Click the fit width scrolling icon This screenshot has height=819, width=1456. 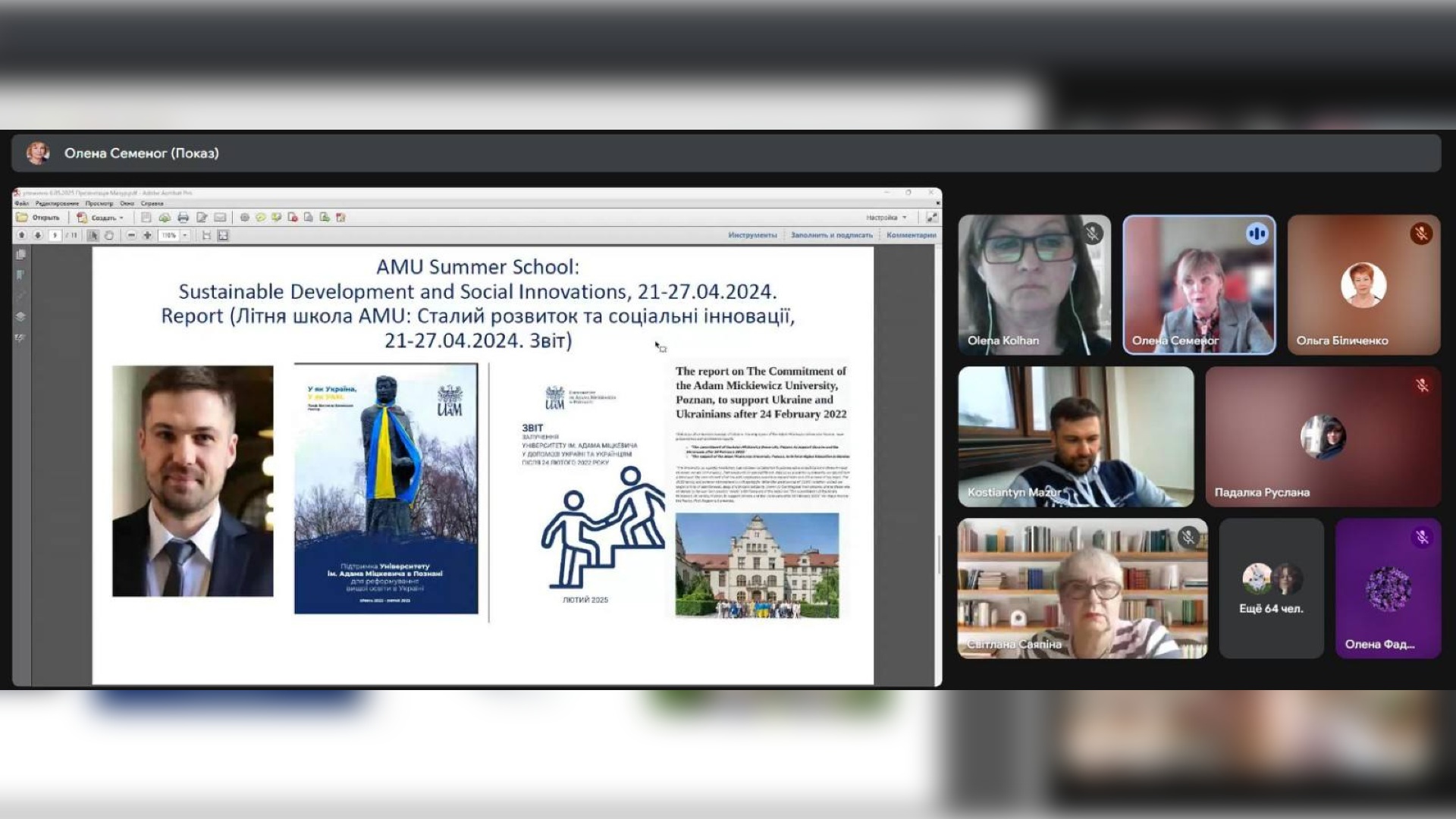(206, 236)
